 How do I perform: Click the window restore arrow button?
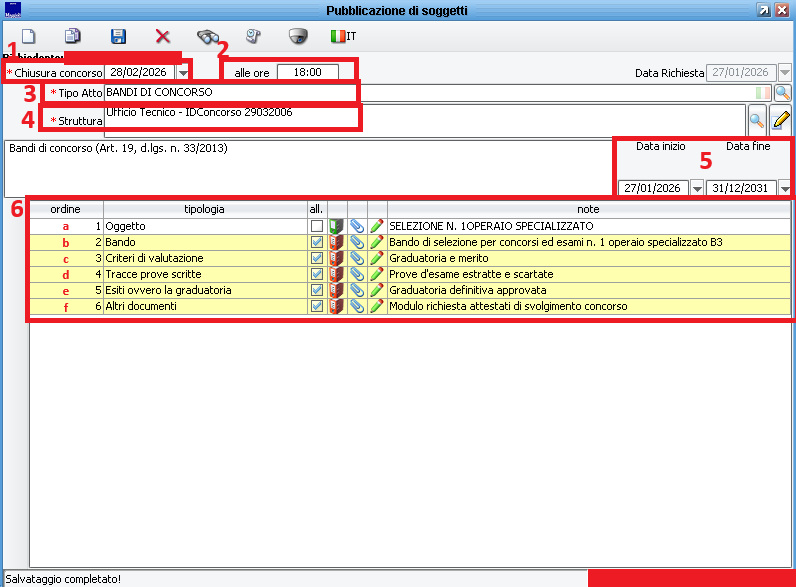[762, 10]
